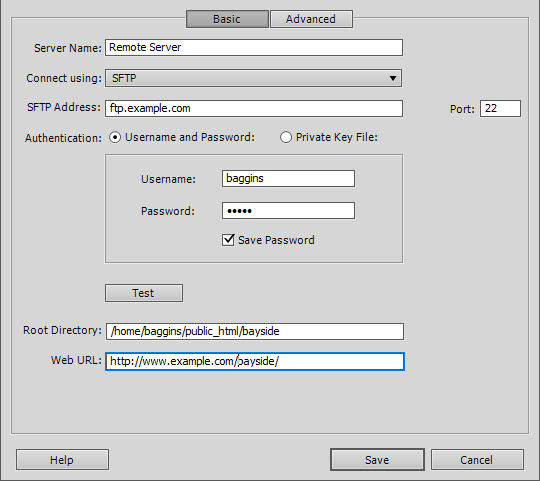Click the Connect using label

click(x=64, y=78)
